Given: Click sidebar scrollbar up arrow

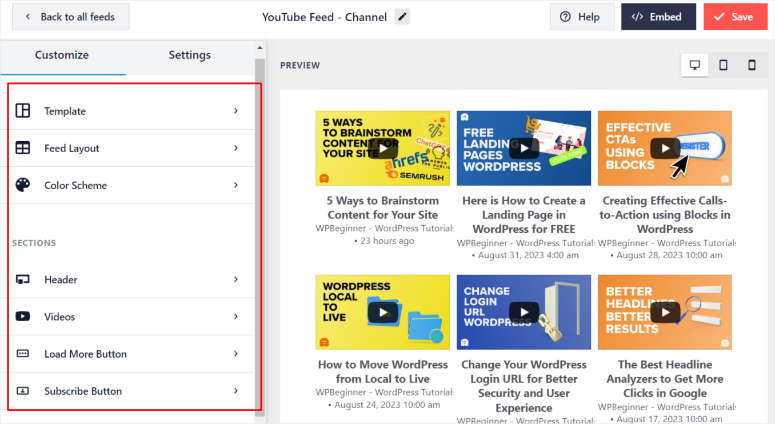Looking at the screenshot, I should 260,48.
